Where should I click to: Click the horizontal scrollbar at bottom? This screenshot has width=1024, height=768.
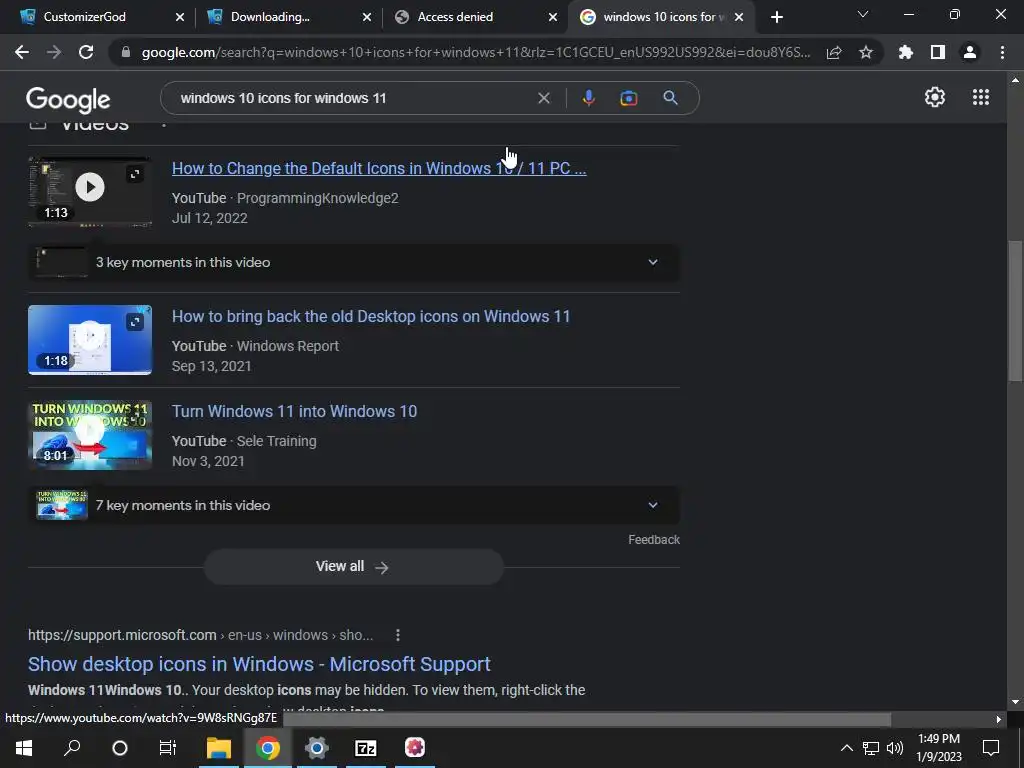coord(586,719)
